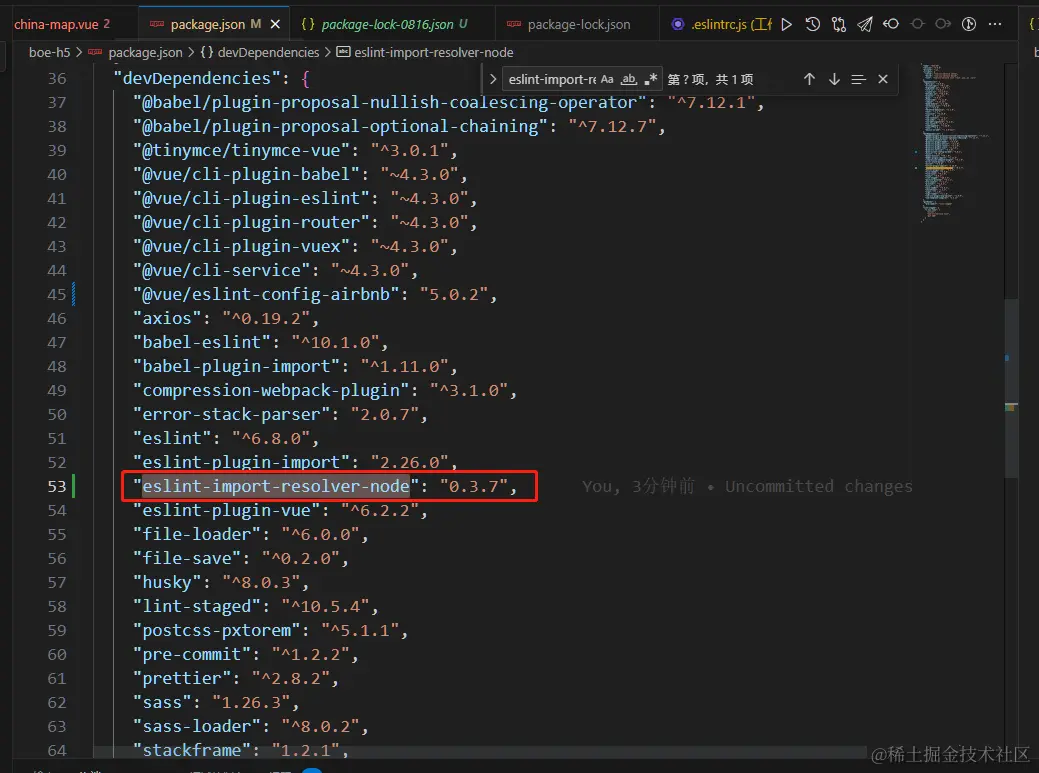Image resolution: width=1039 pixels, height=773 pixels.
Task: Click the "^6.8.0" eslint version value
Action: (x=271, y=438)
